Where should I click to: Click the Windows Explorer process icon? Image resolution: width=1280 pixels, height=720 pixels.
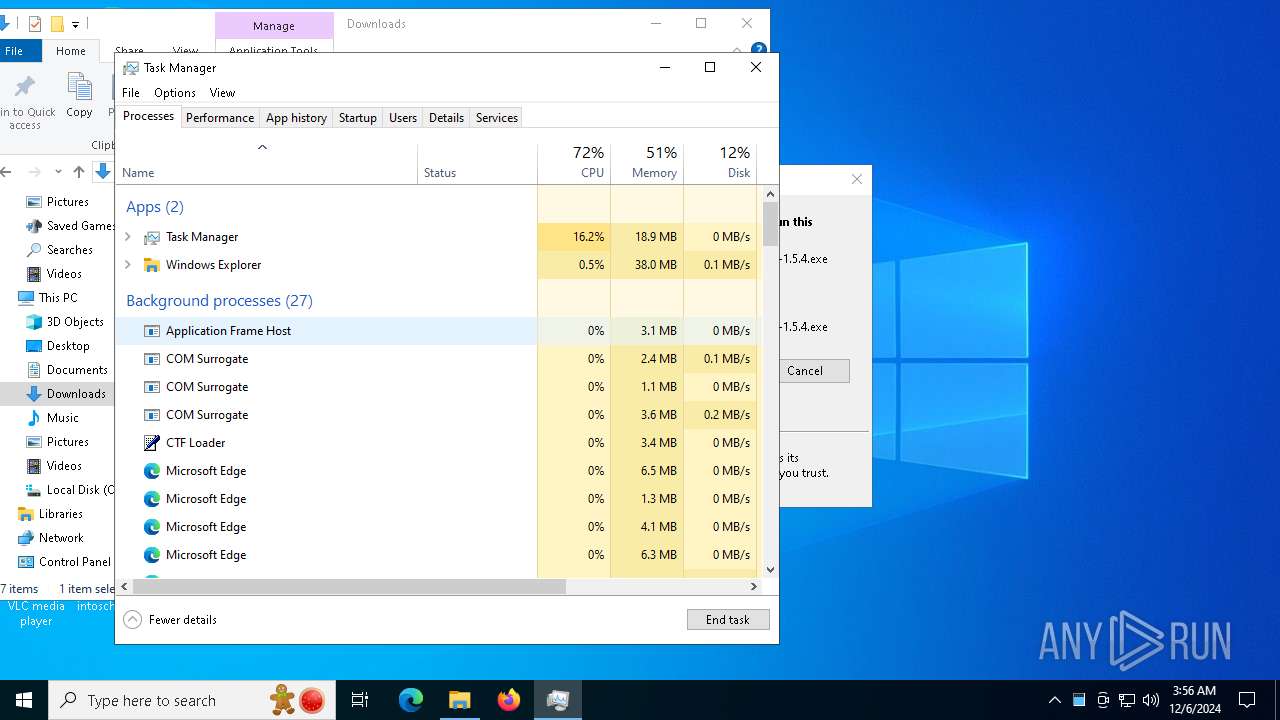point(152,265)
